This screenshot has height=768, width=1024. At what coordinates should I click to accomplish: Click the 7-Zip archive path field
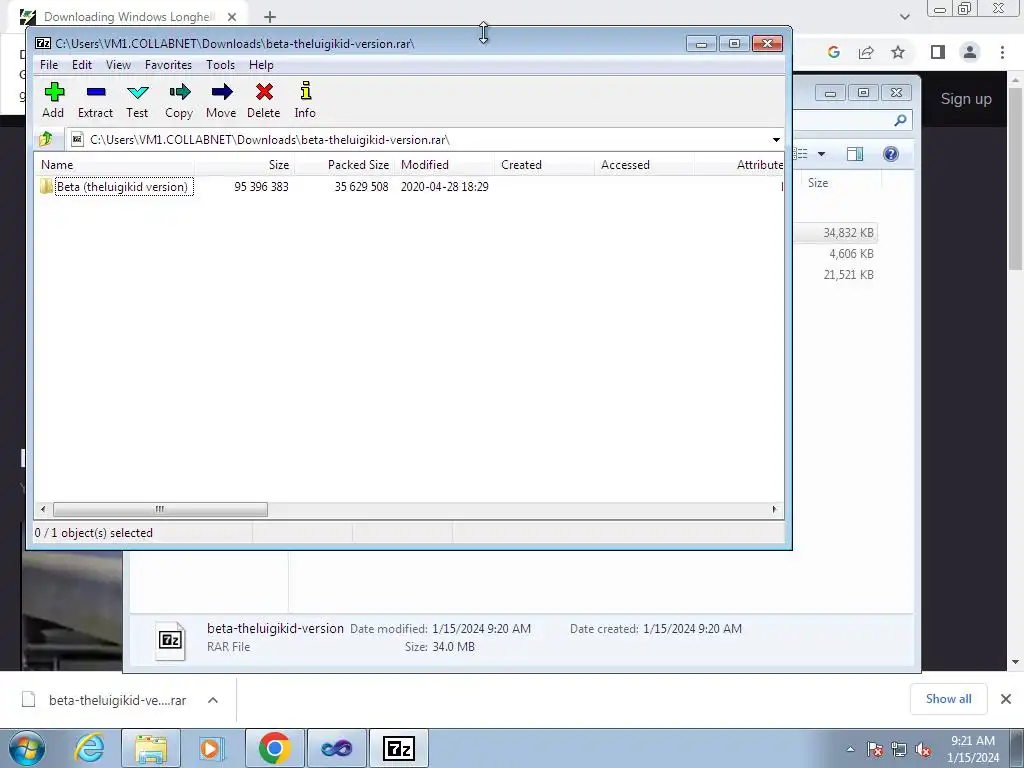coord(418,140)
